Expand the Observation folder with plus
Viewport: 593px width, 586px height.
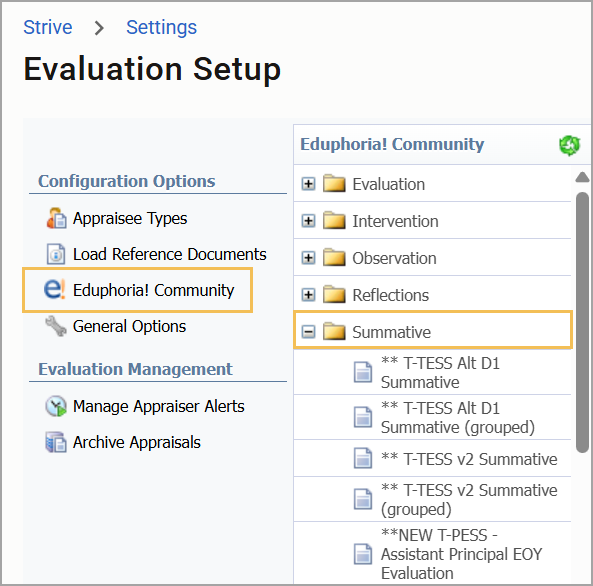(308, 258)
